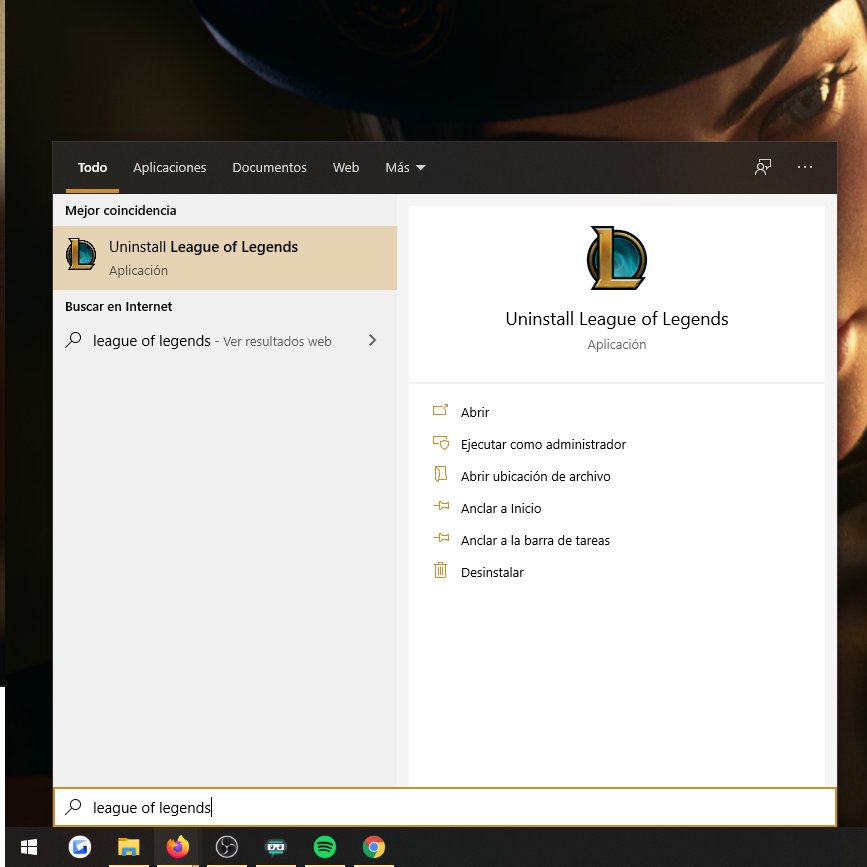Screen dimensions: 867x867
Task: Switch to the Aplicaciones tab
Action: coord(169,168)
